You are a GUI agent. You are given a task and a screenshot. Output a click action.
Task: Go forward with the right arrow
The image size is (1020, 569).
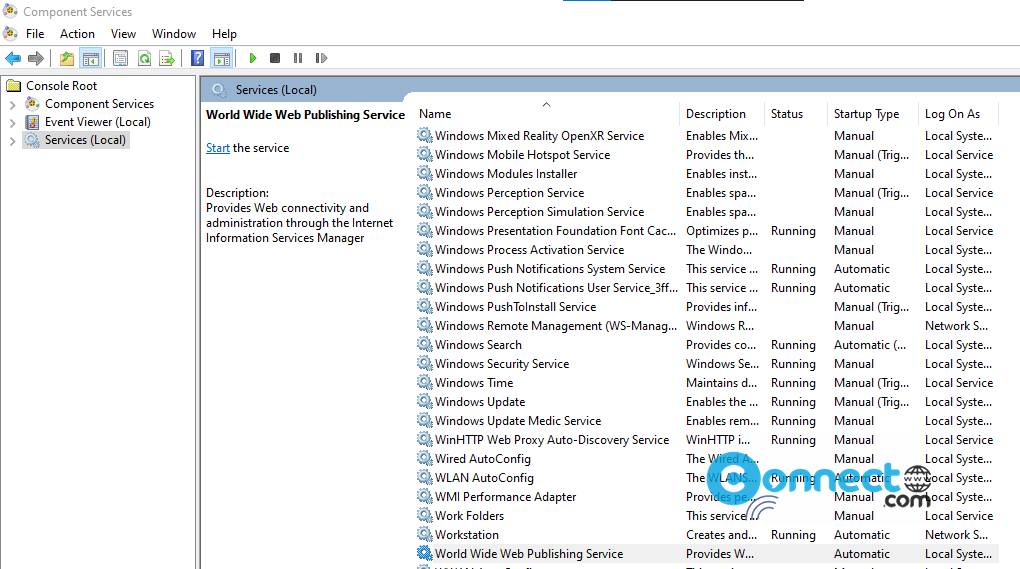[x=36, y=59]
